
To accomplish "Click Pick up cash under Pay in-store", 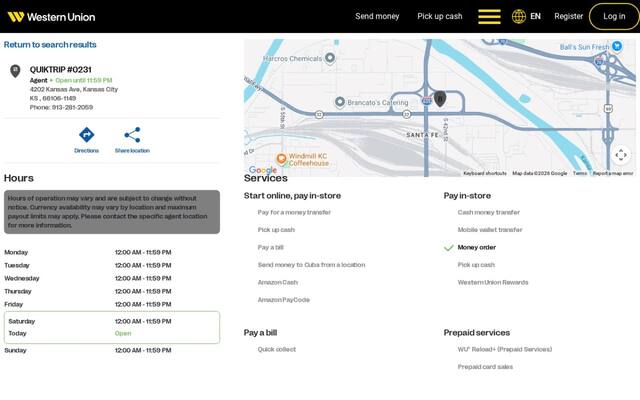I will [476, 265].
